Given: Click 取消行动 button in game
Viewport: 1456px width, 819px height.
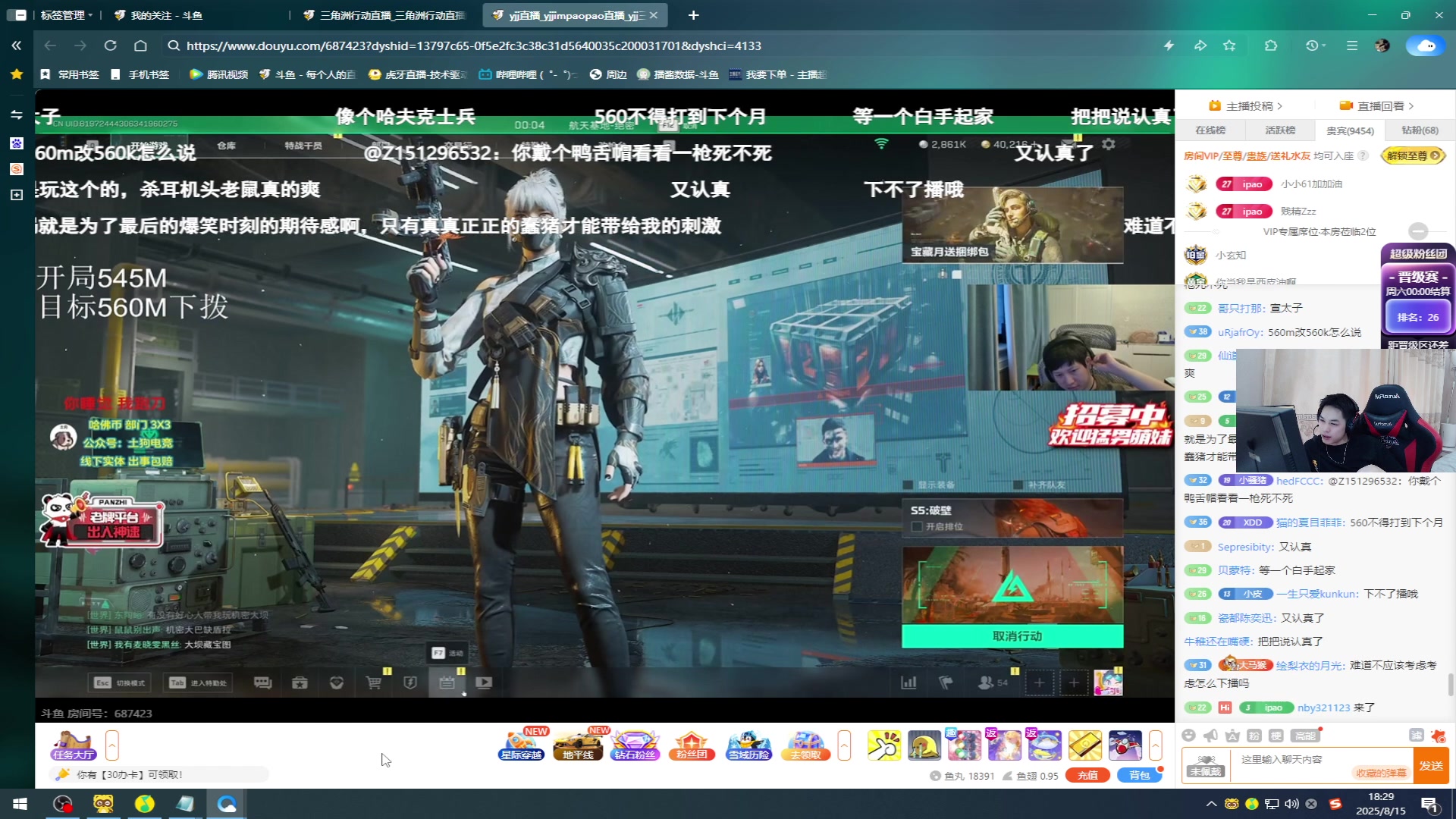Looking at the screenshot, I should 1012,636.
